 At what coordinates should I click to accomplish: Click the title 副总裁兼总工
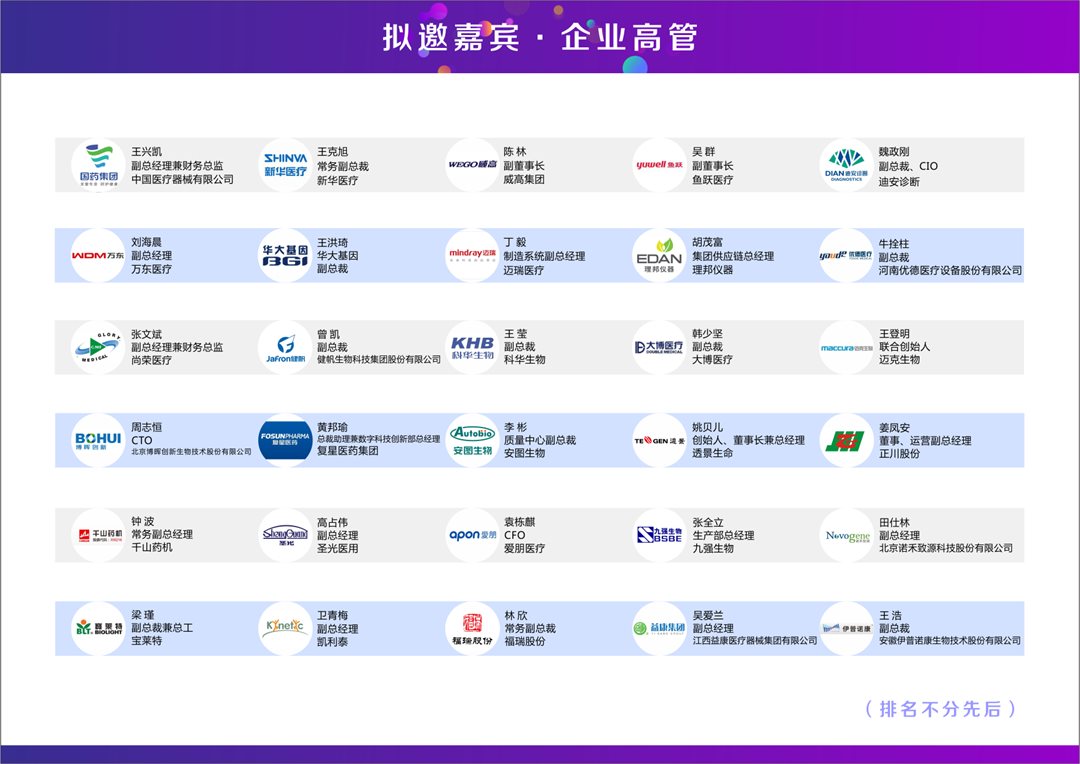[x=162, y=628]
